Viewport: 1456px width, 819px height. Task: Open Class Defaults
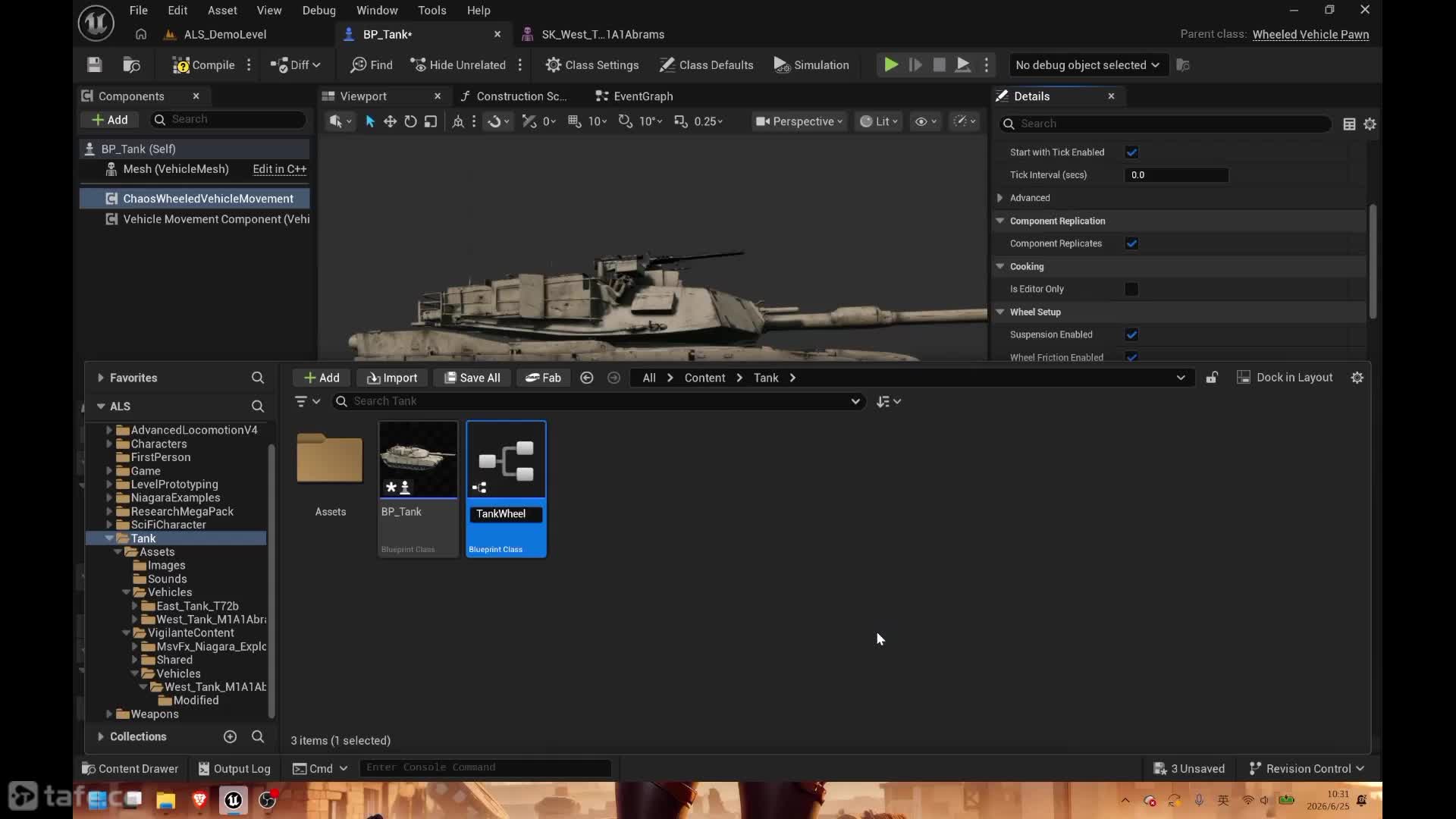coord(707,65)
